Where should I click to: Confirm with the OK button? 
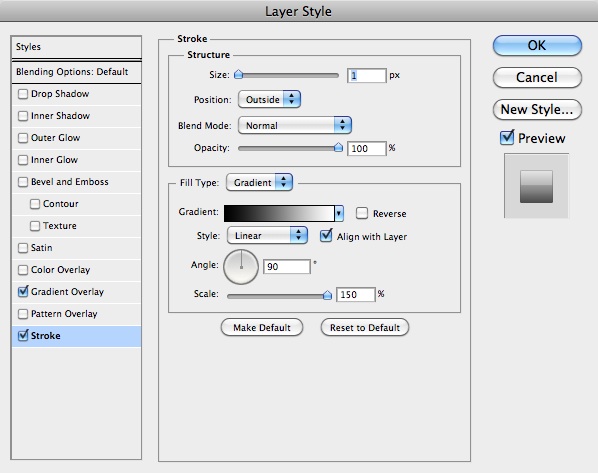[537, 45]
